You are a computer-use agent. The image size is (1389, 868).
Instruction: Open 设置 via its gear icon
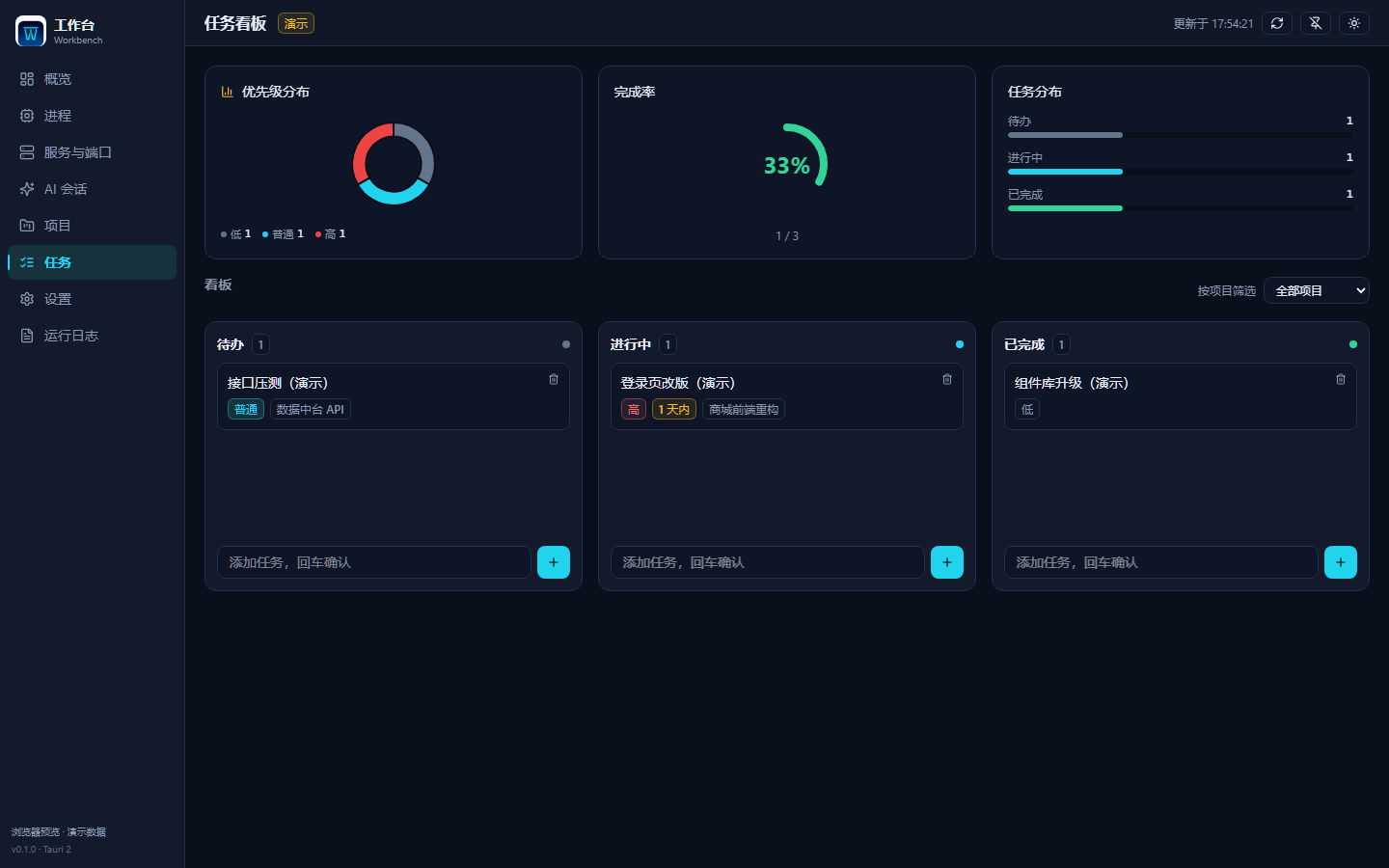click(27, 299)
